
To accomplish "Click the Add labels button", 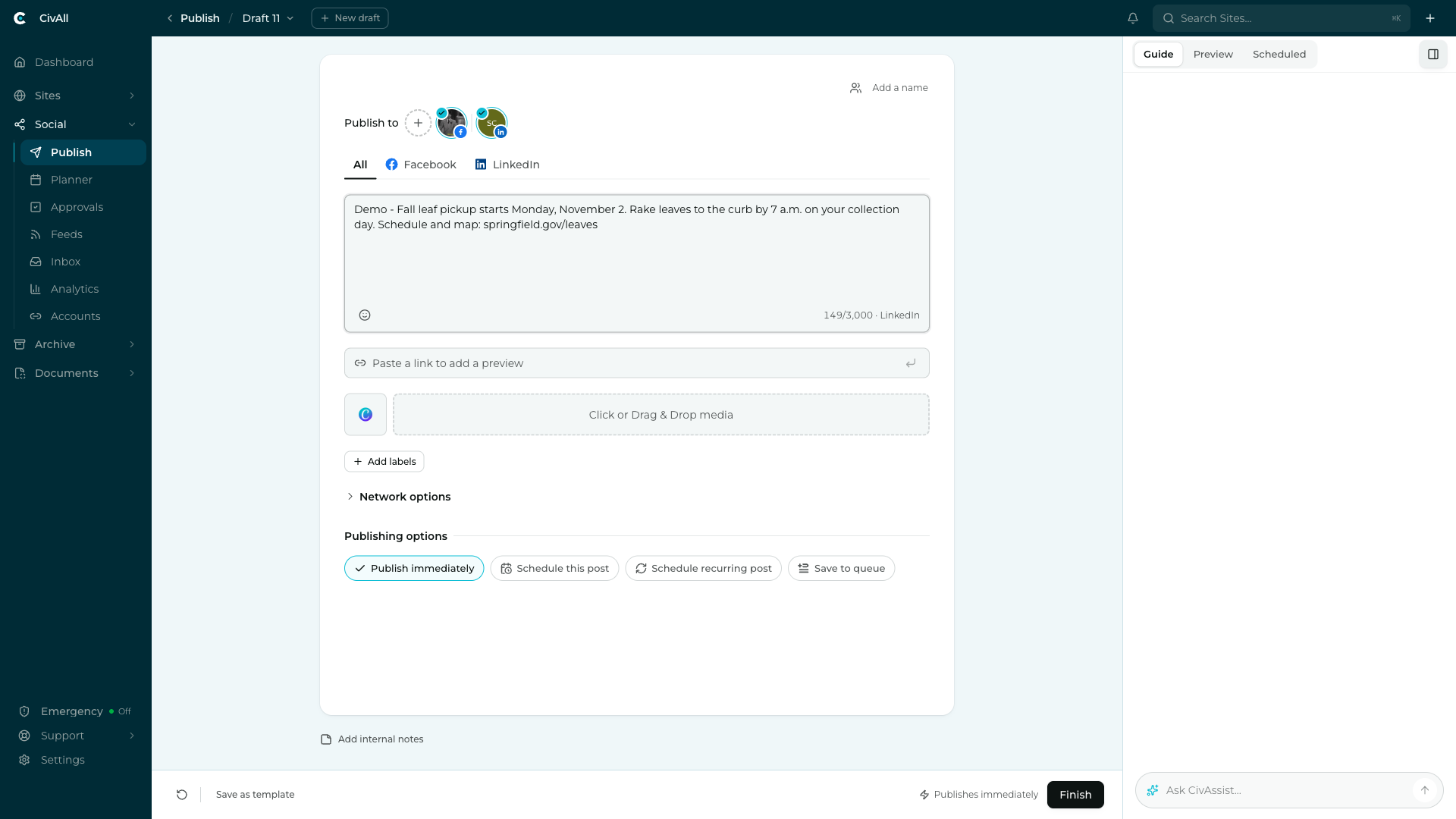I will (x=384, y=462).
